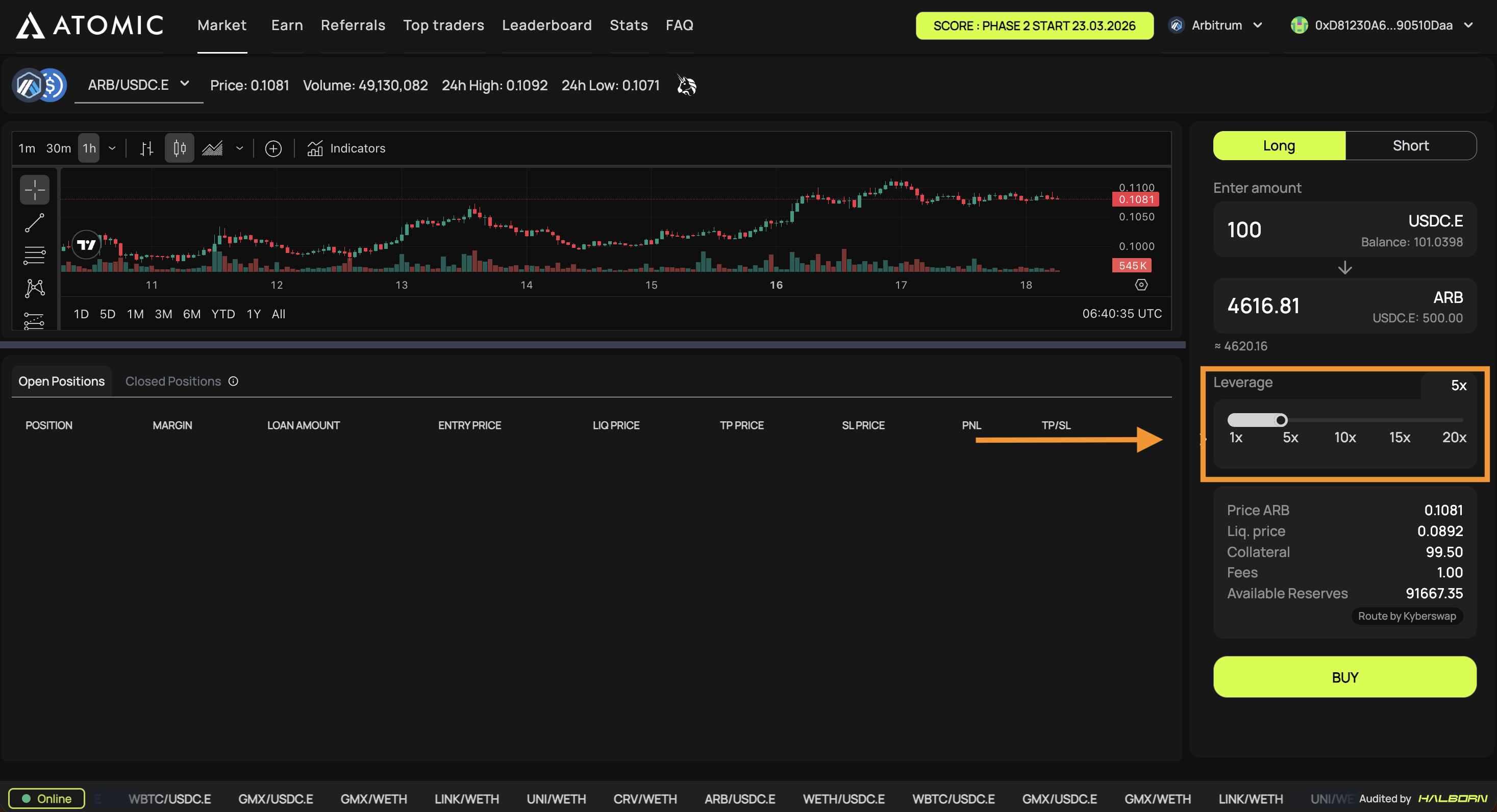1497x812 pixels.
Task: Open chart settings gear icon
Action: [1141, 285]
